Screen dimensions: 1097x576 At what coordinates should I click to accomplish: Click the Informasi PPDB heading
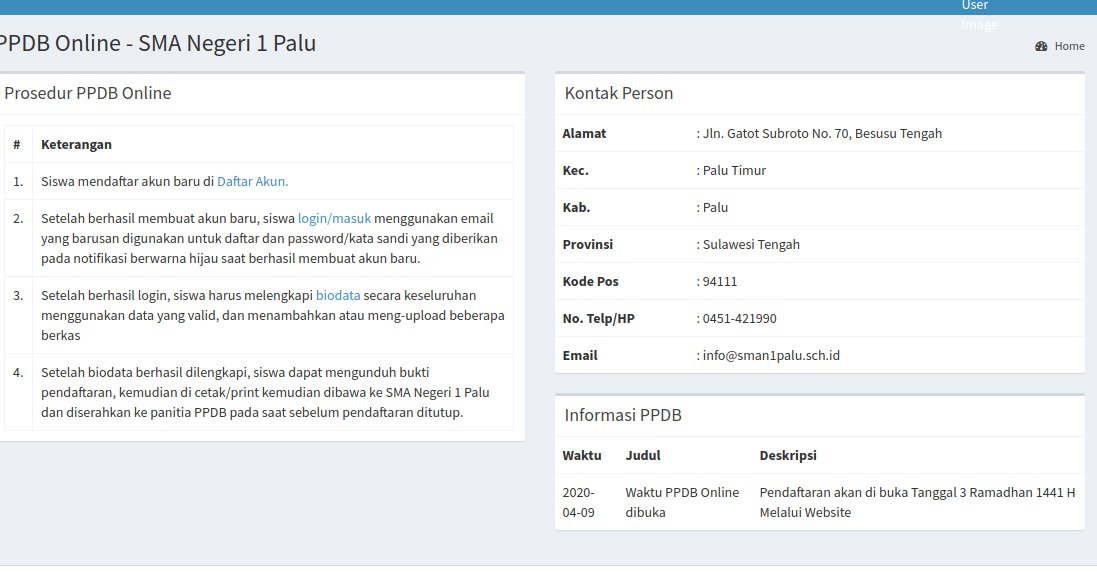click(x=623, y=415)
